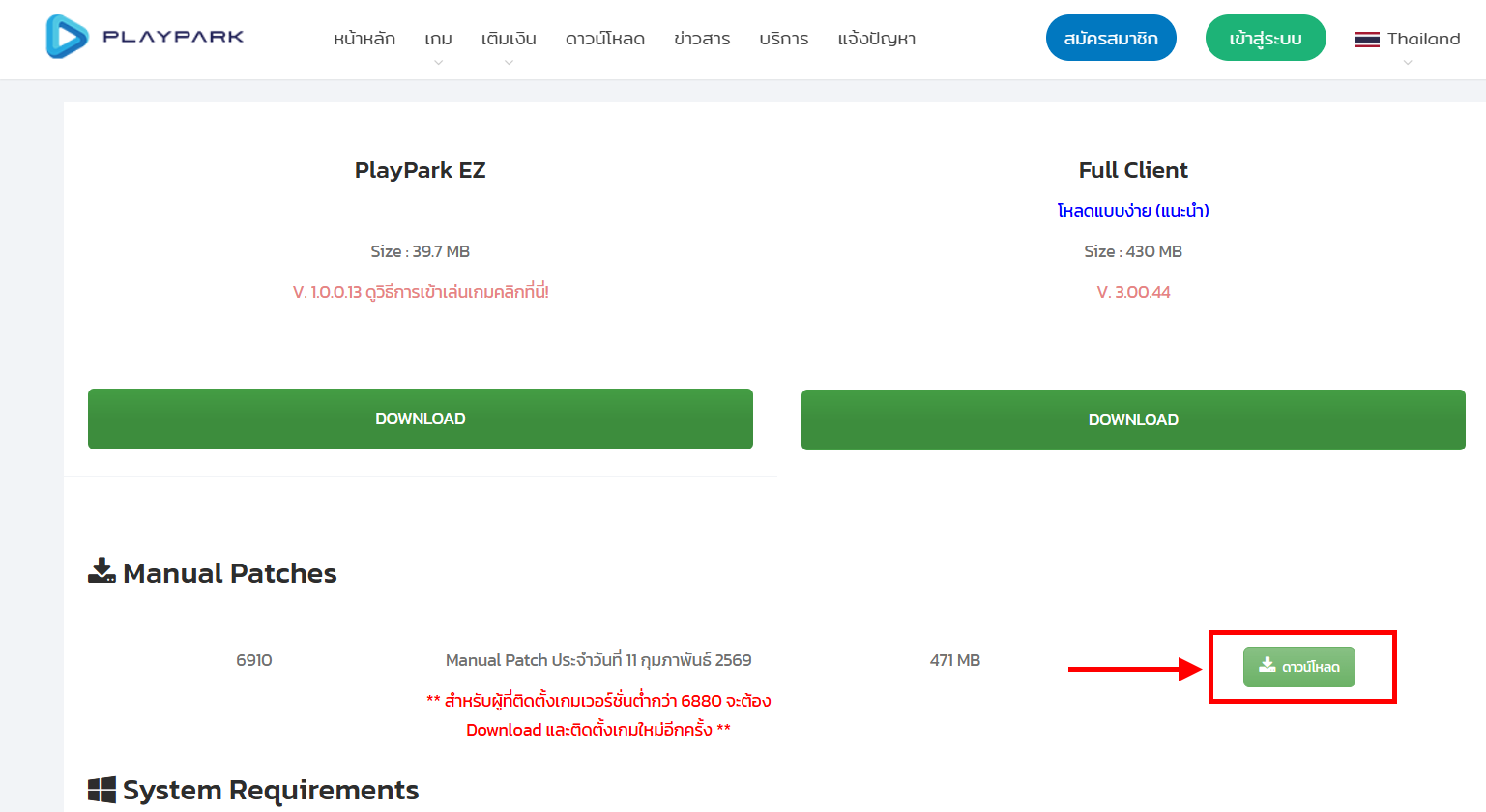The height and width of the screenshot is (812, 1486).
Task: Click the blue สมัครสมาชิก button
Action: coord(1111,39)
